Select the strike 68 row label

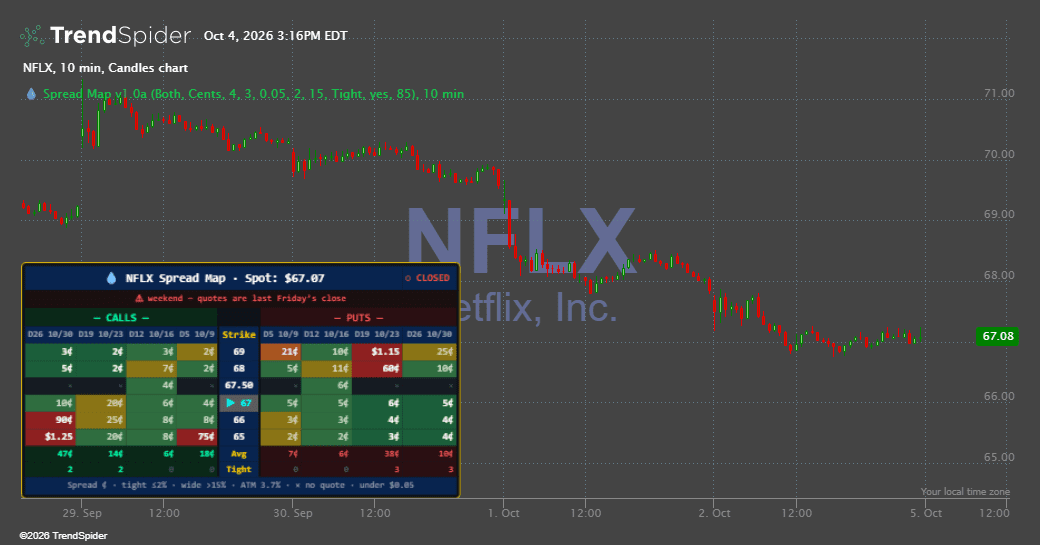point(239,369)
